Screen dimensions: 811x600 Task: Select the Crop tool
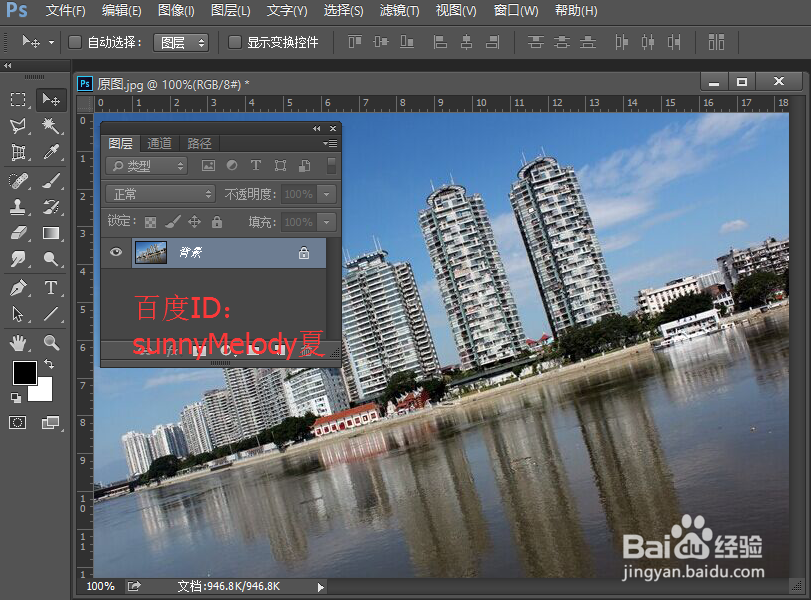[x=18, y=152]
